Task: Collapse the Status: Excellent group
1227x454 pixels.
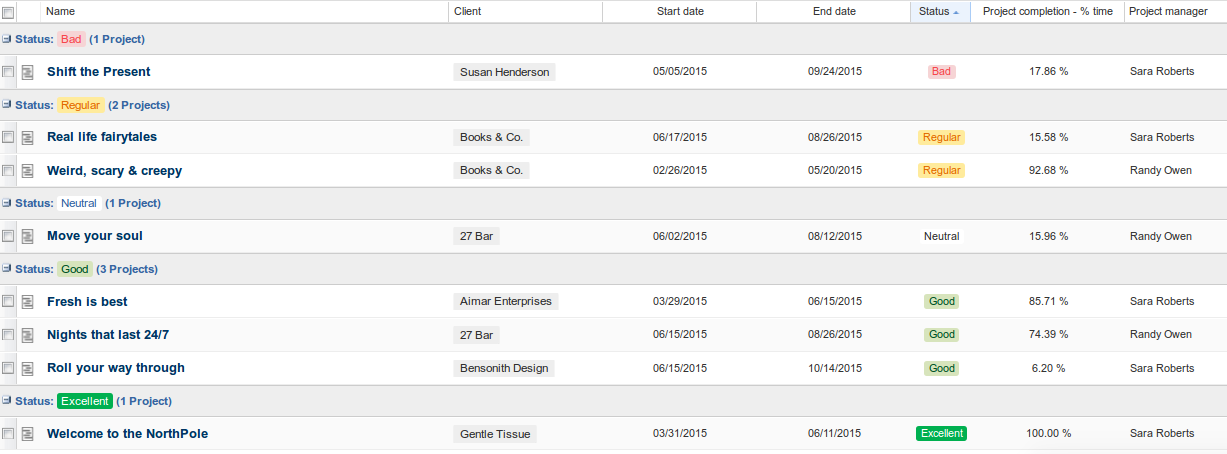Action: tap(7, 401)
